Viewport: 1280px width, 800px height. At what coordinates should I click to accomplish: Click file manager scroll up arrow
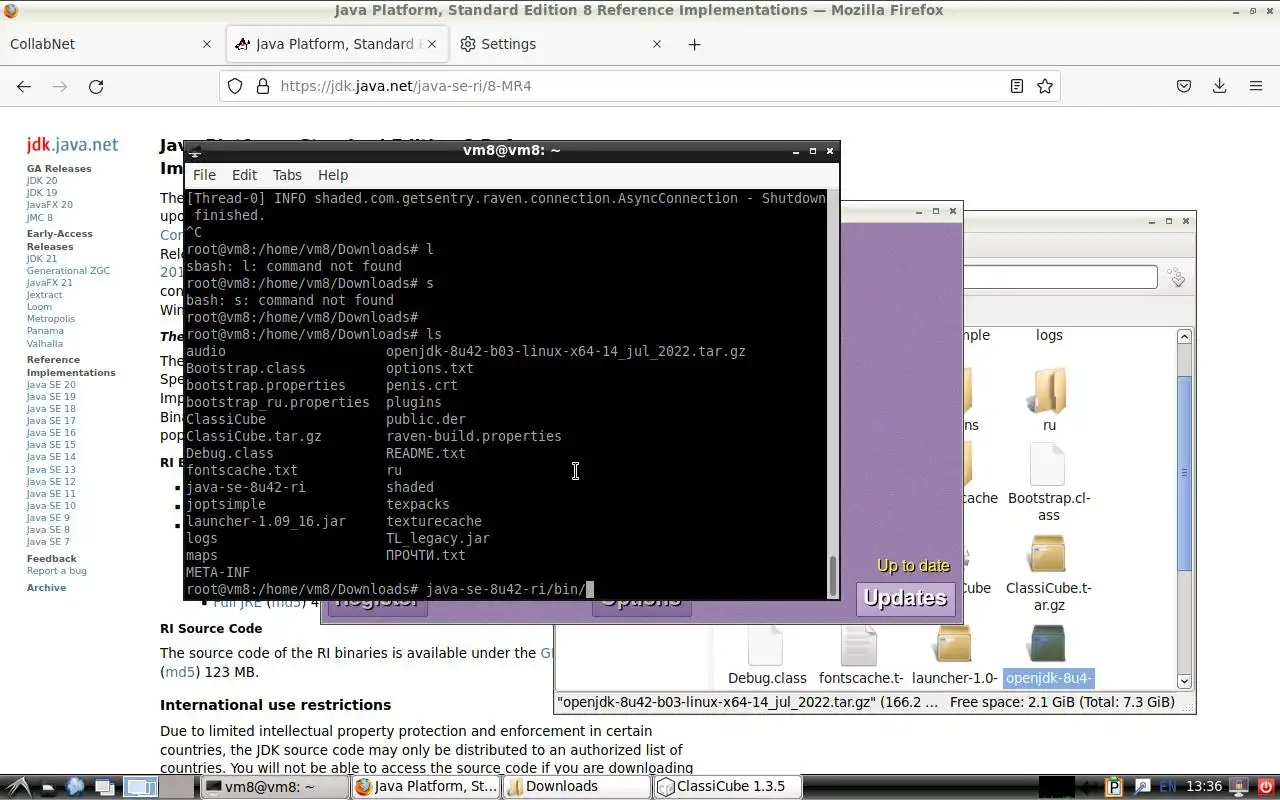click(1185, 337)
